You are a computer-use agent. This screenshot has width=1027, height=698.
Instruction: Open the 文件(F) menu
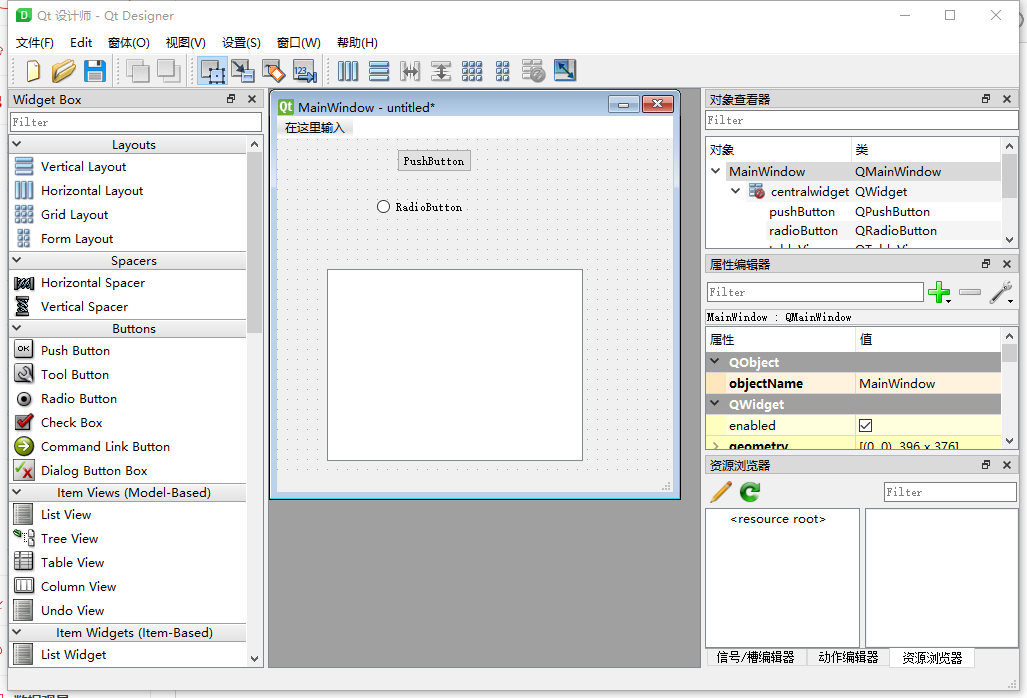pos(35,43)
